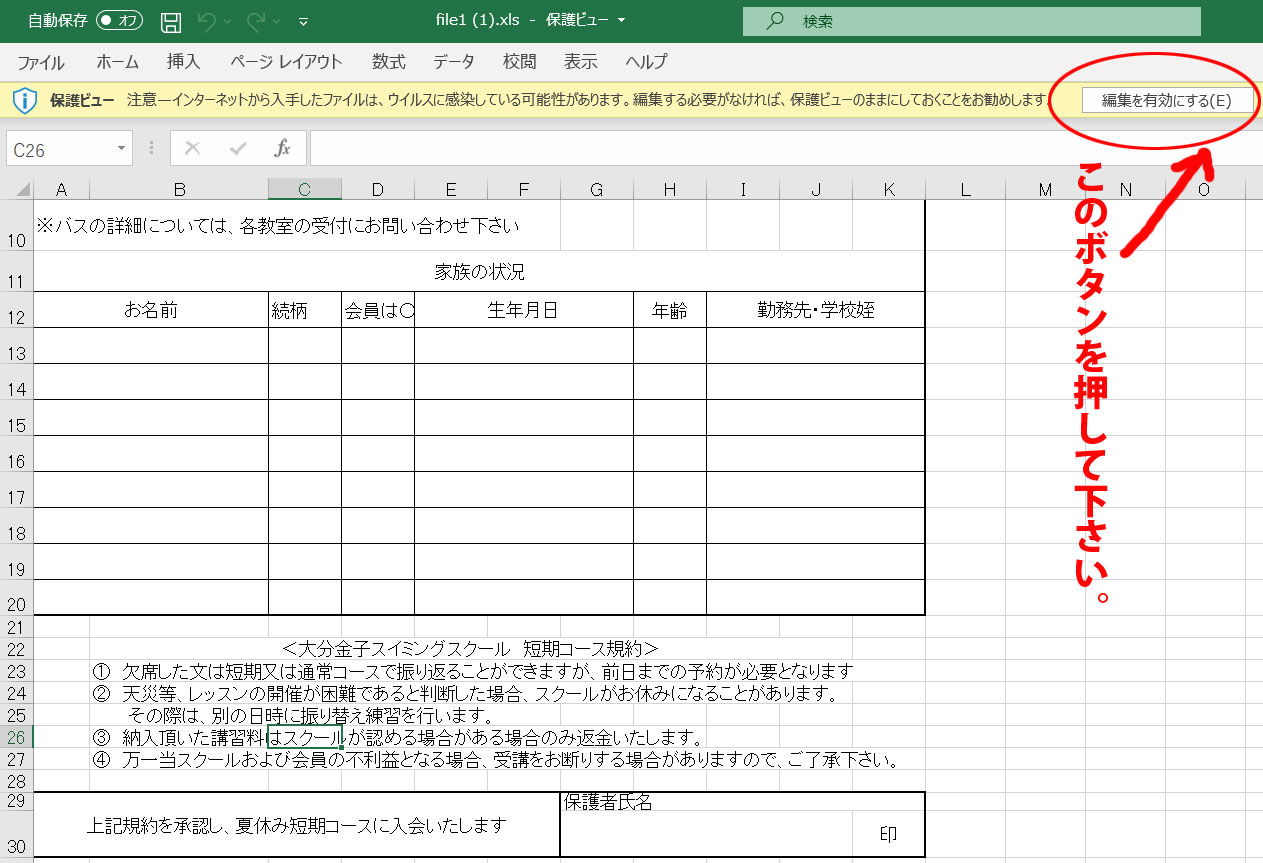The image size is (1263, 863).
Task: Open the 表示 tab
Action: click(581, 62)
